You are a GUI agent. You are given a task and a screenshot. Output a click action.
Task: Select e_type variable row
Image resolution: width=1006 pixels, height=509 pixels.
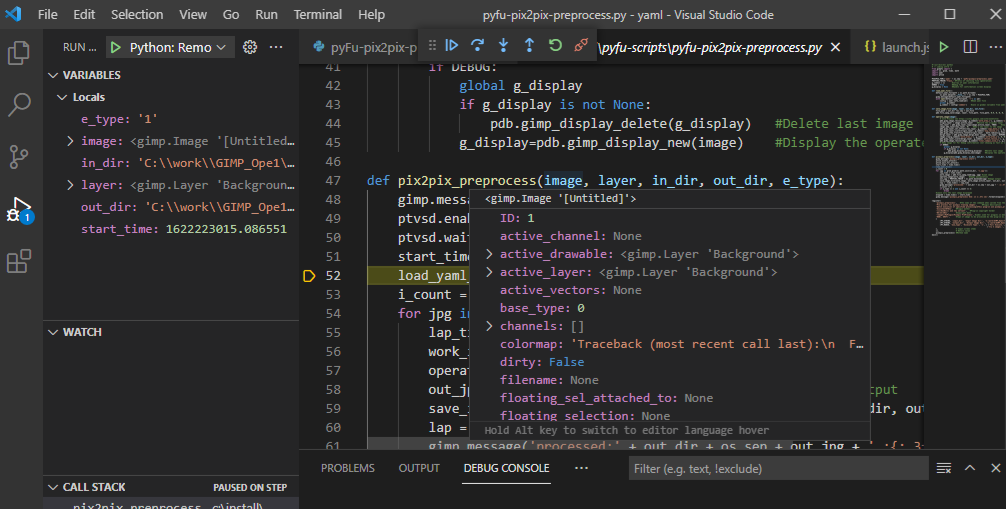(x=171, y=119)
